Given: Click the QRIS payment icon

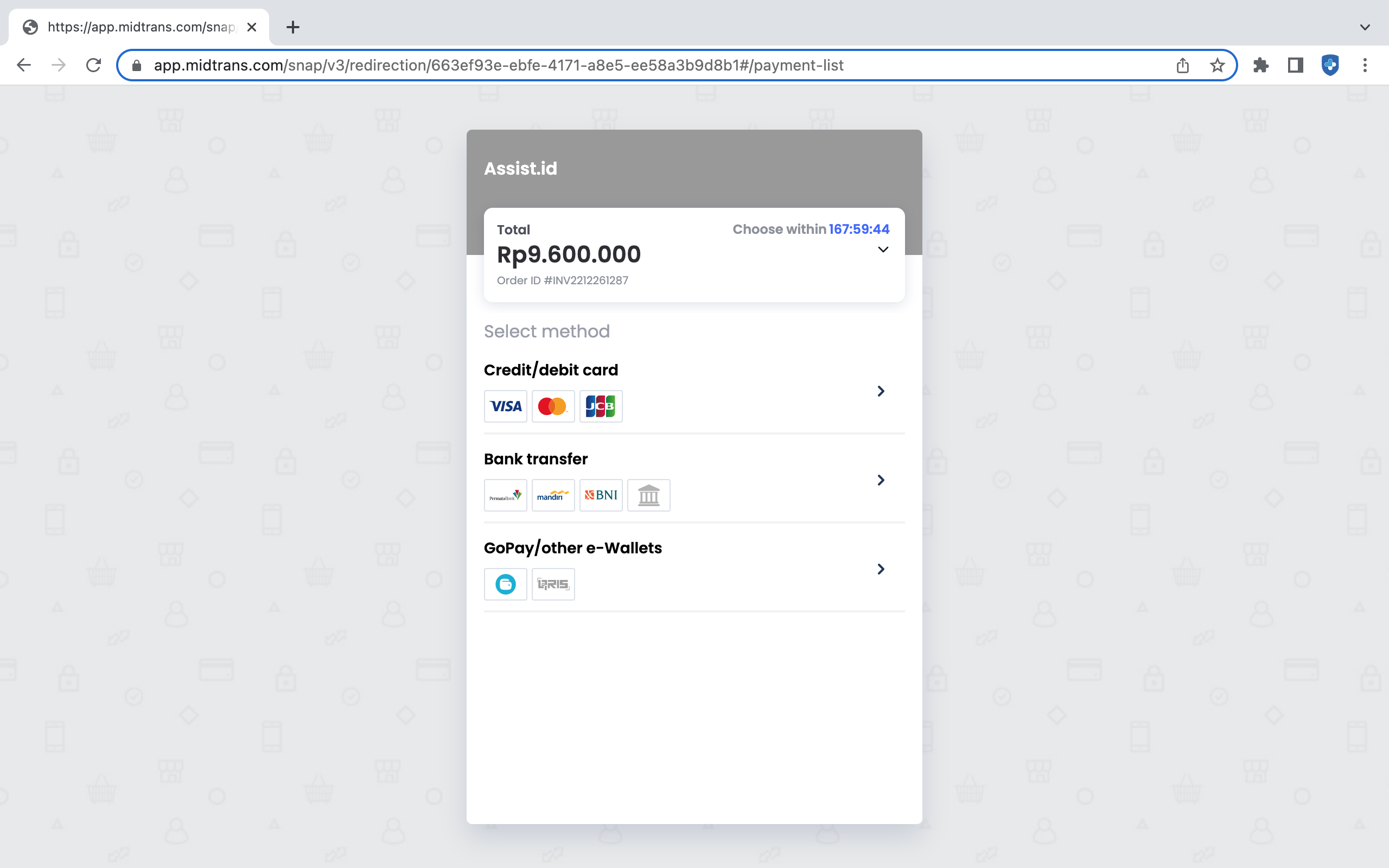Looking at the screenshot, I should point(553,584).
